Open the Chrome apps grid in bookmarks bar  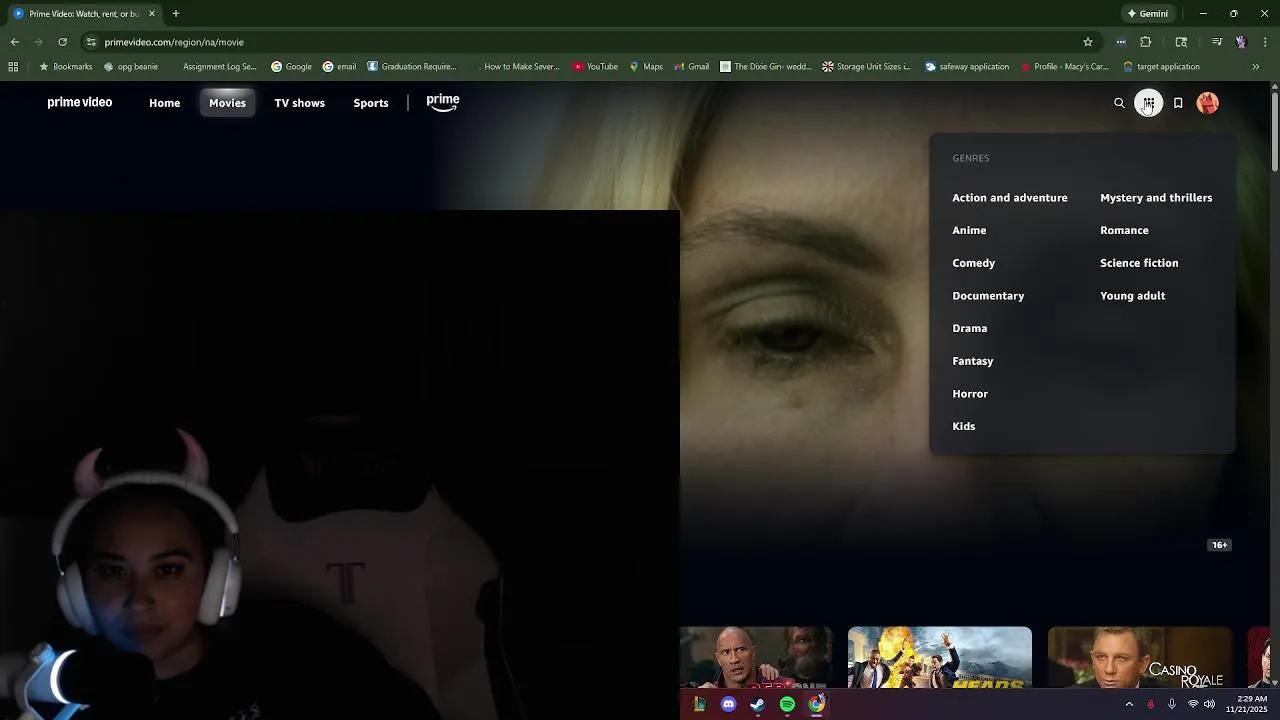(x=13, y=67)
